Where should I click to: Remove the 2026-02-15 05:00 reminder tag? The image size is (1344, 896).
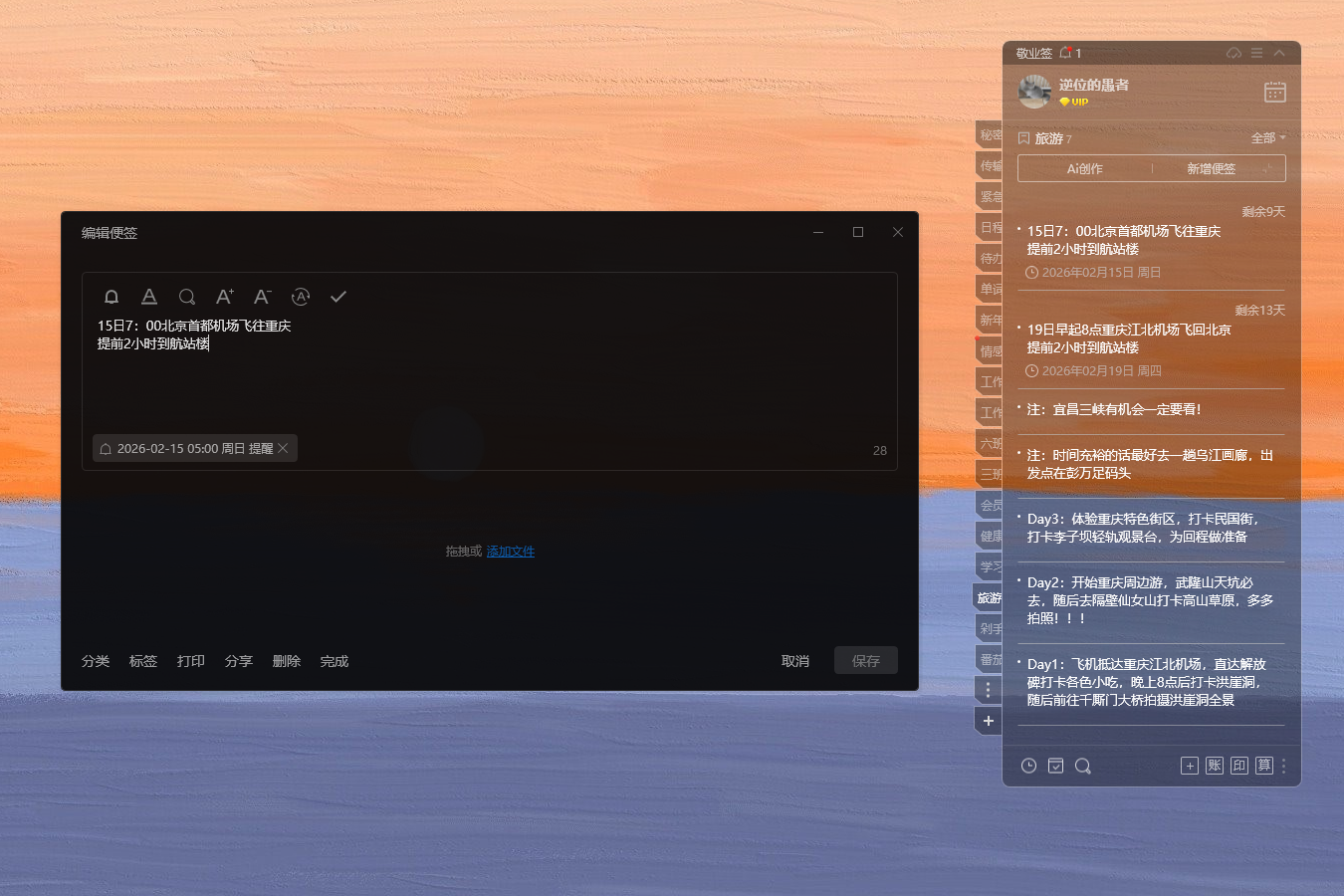coord(284,449)
